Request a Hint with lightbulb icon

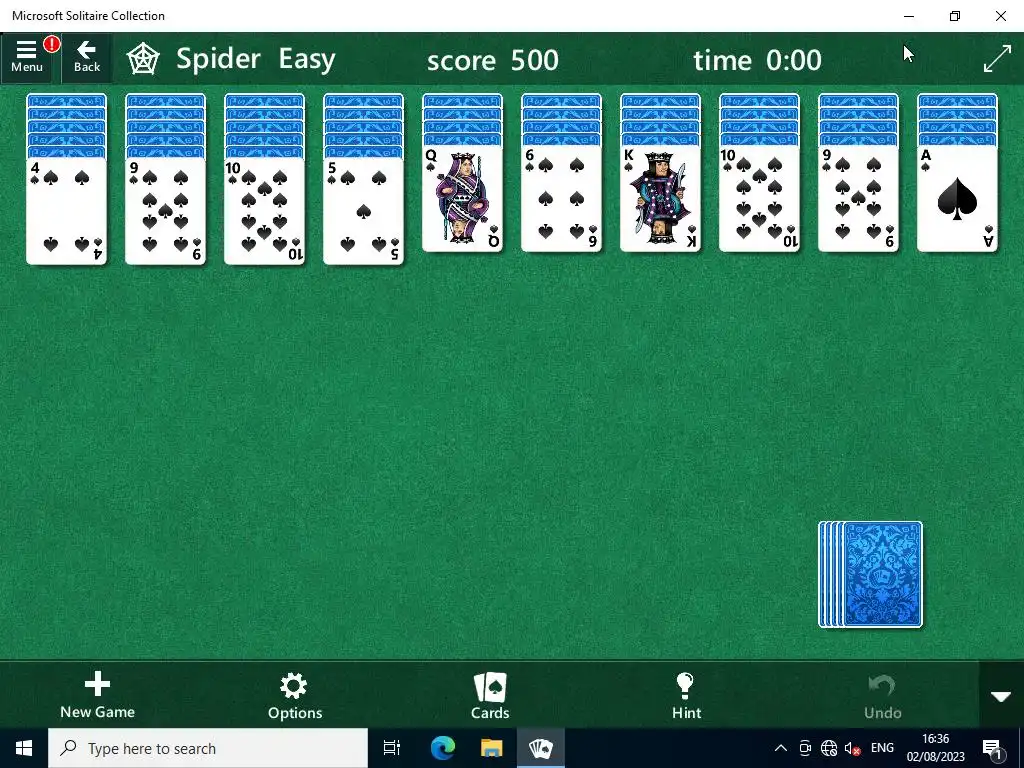click(686, 696)
